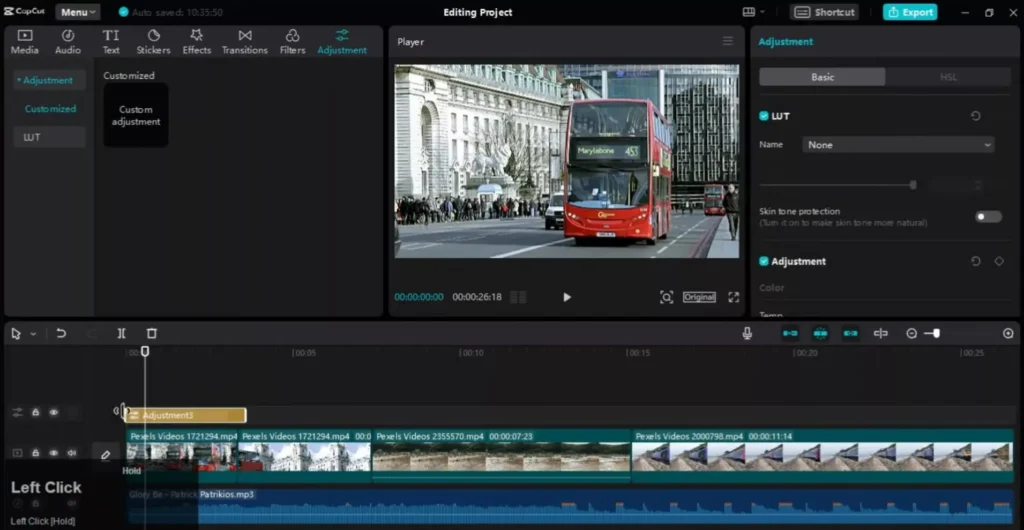Mute the main video track audio
1024x530 pixels.
71,453
